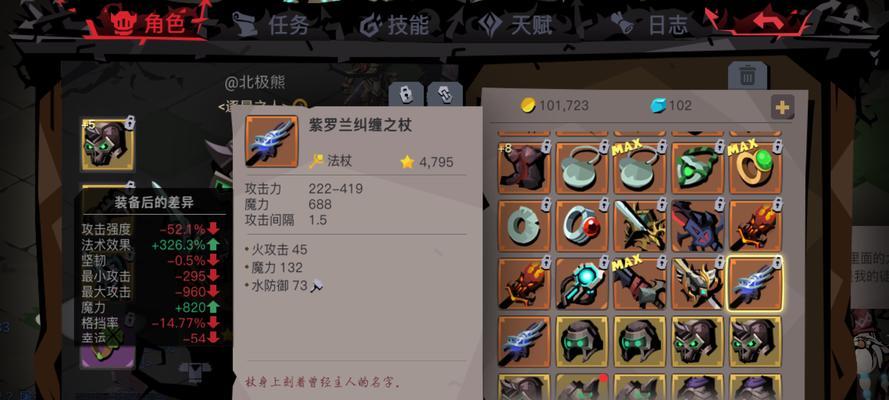The width and height of the screenshot is (889, 400).
Task: Toggle the chain link icon above tooltip
Action: [x=444, y=94]
